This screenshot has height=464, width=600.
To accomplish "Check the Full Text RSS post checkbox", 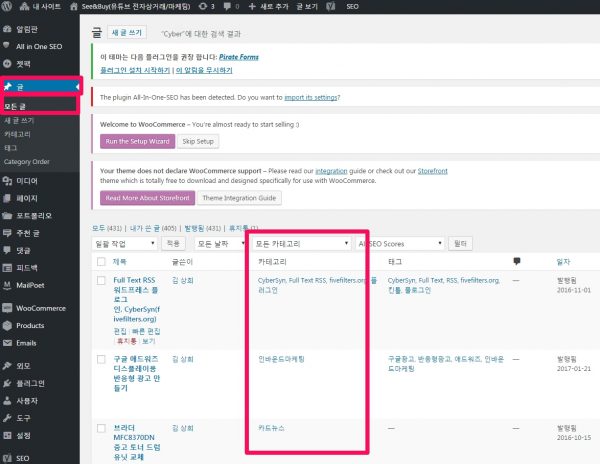I will pyautogui.click(x=101, y=280).
